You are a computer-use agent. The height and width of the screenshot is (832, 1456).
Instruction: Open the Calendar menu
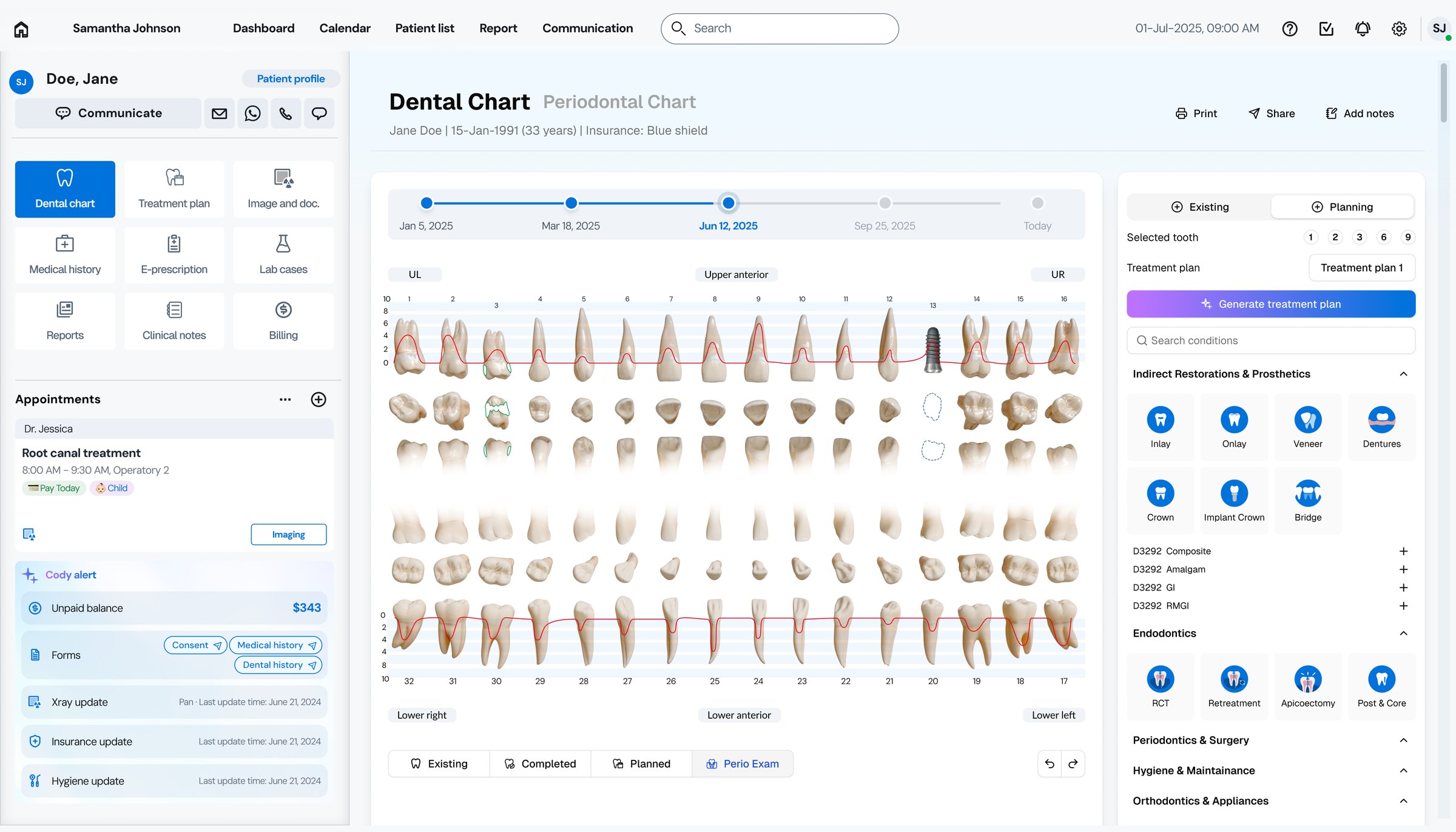tap(345, 29)
